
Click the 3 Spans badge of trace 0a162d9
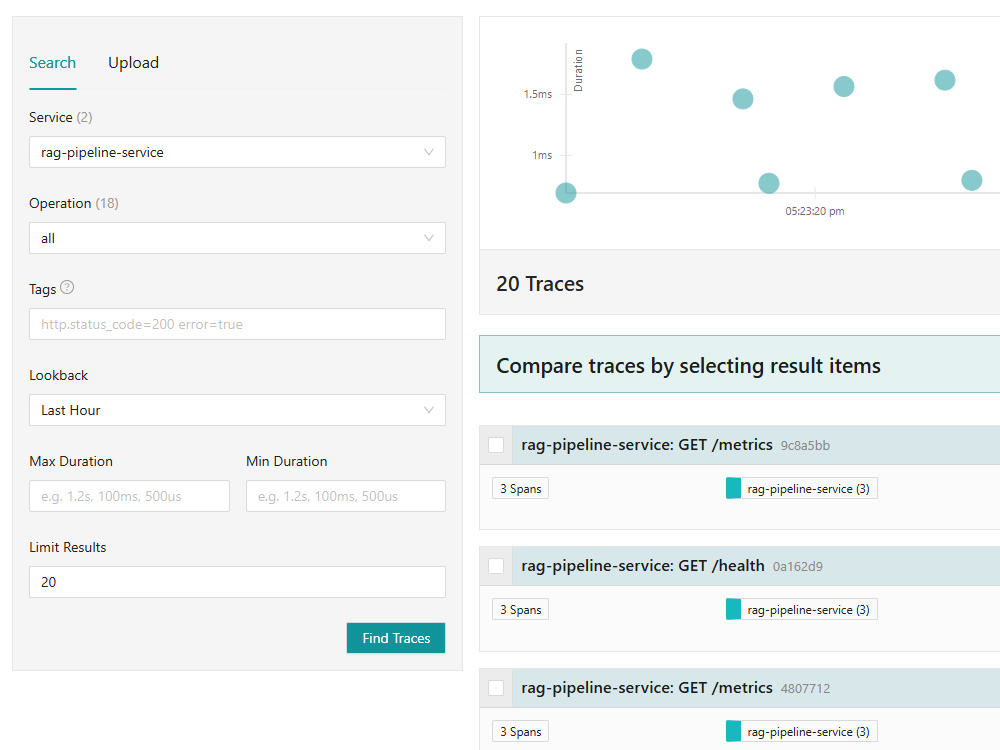click(520, 610)
